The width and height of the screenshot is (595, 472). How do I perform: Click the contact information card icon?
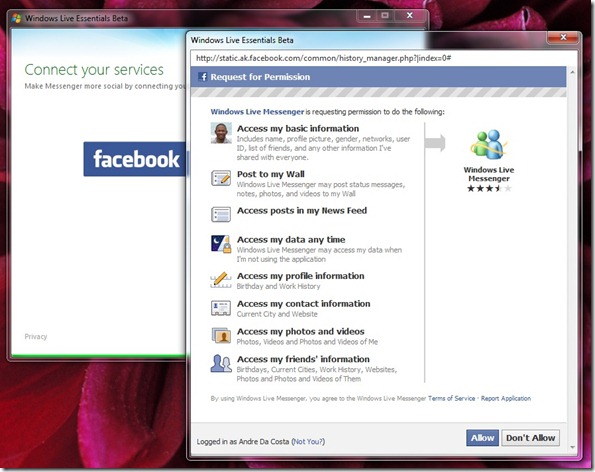click(221, 308)
